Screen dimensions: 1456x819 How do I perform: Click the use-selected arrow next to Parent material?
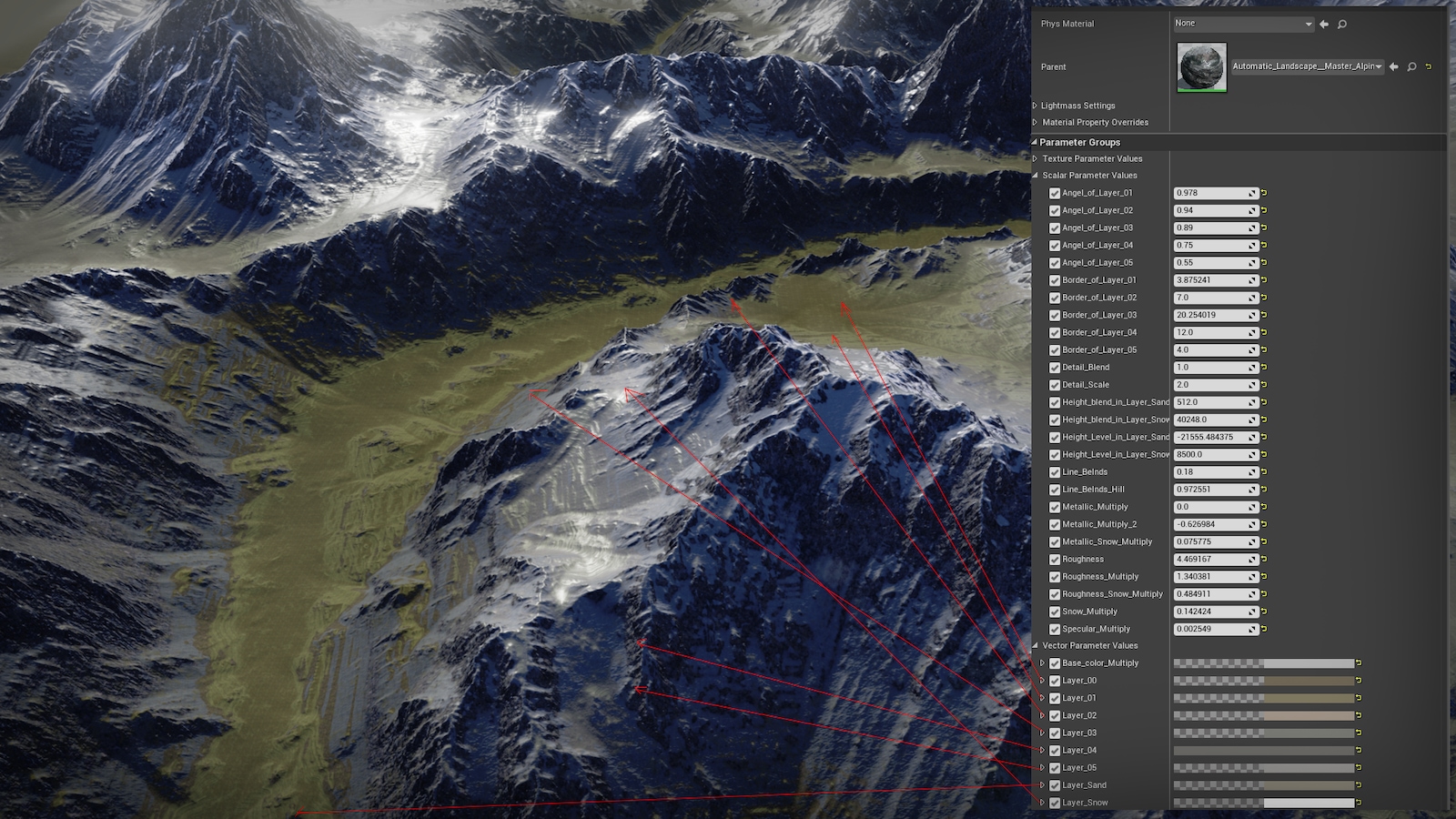[1393, 66]
